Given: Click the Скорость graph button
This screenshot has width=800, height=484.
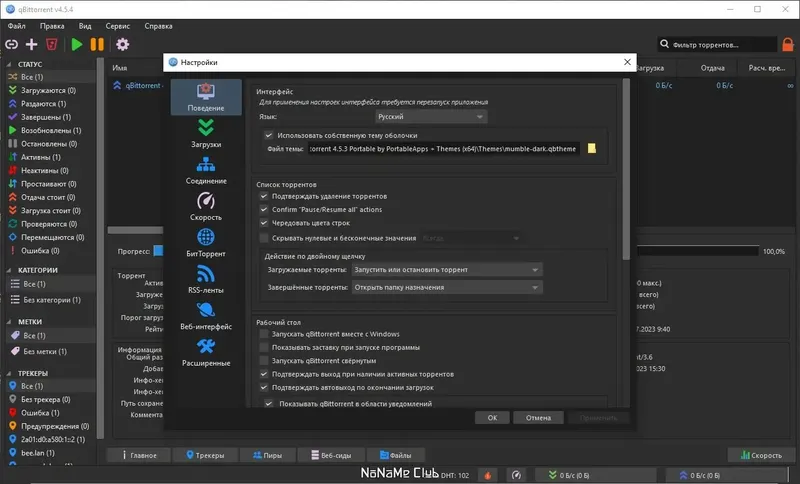Looking at the screenshot, I should point(761,455).
